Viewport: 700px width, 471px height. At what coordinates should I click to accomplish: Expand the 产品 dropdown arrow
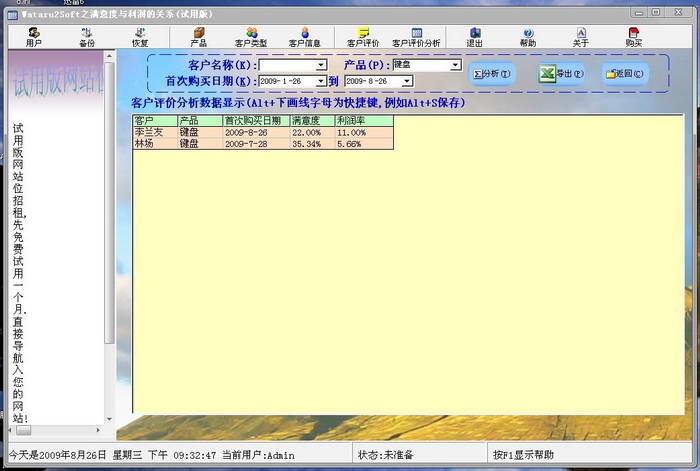(455, 65)
